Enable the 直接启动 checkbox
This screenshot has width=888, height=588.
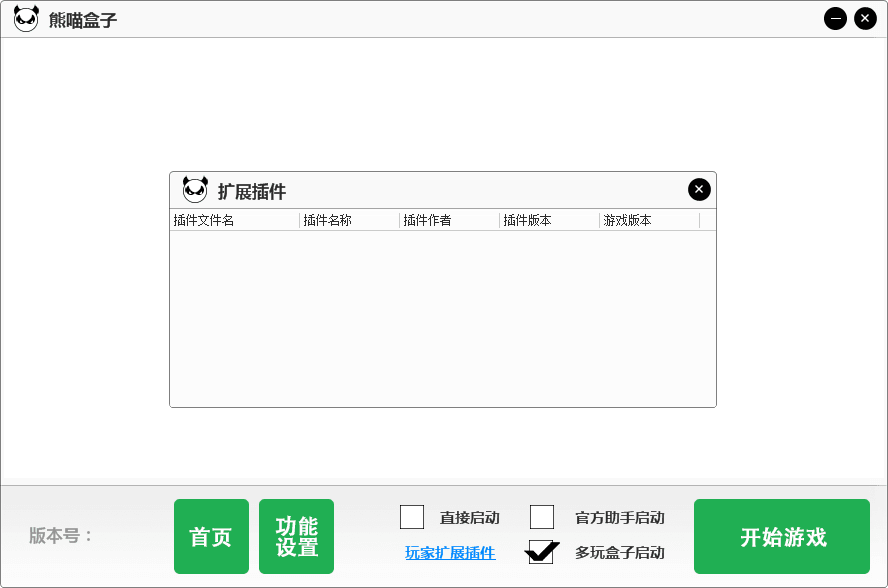[x=412, y=517]
